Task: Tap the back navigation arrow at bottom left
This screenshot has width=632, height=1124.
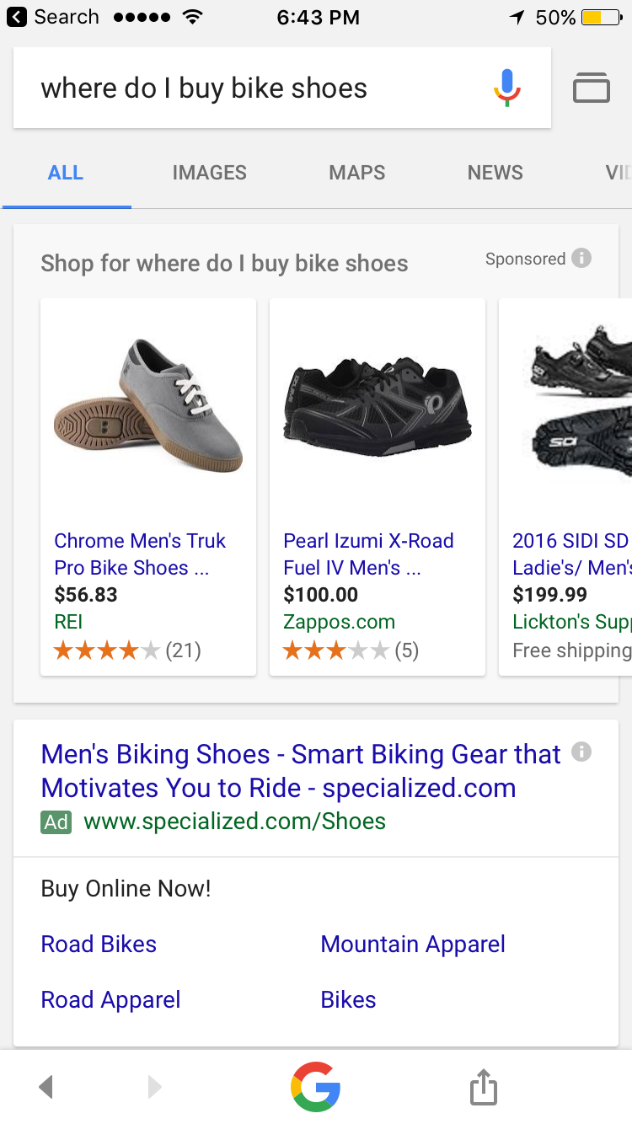Action: pyautogui.click(x=46, y=1087)
